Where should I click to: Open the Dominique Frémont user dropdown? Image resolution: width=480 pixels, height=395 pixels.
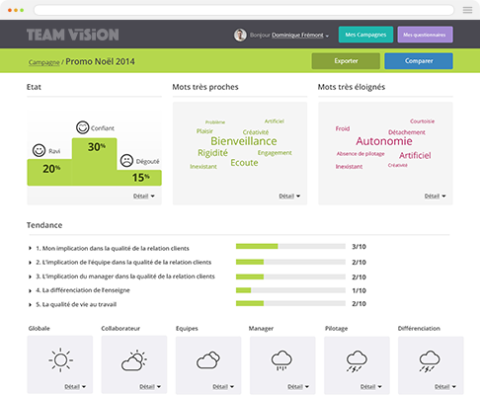pyautogui.click(x=300, y=35)
